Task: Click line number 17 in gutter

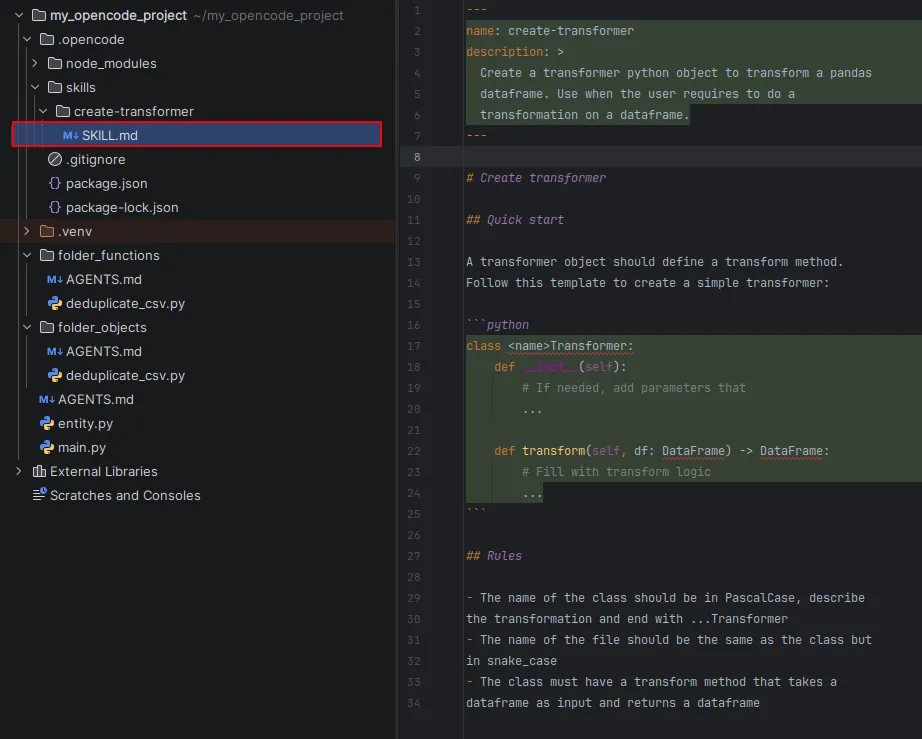Action: click(x=414, y=346)
